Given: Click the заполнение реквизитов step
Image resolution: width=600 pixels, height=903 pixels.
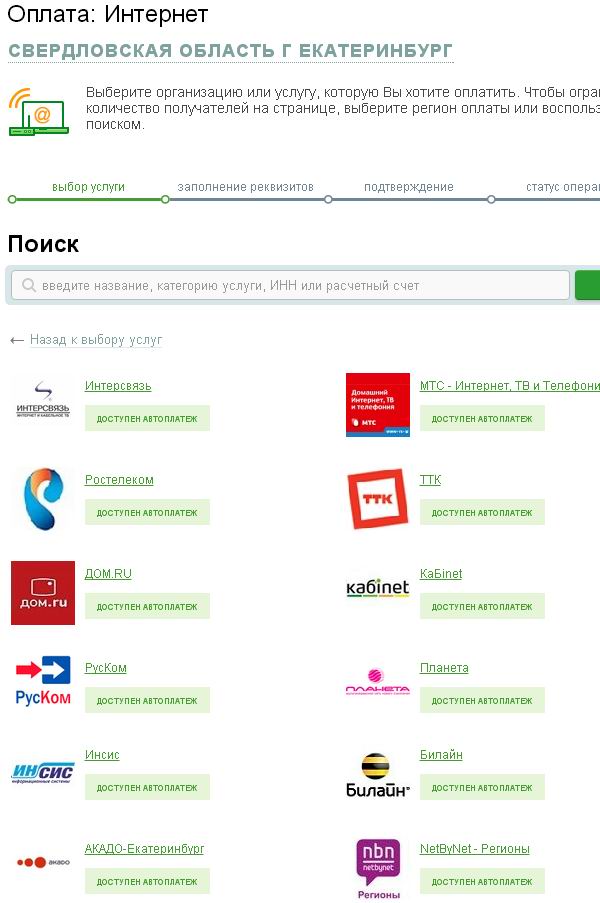Looking at the screenshot, I should point(245,187).
